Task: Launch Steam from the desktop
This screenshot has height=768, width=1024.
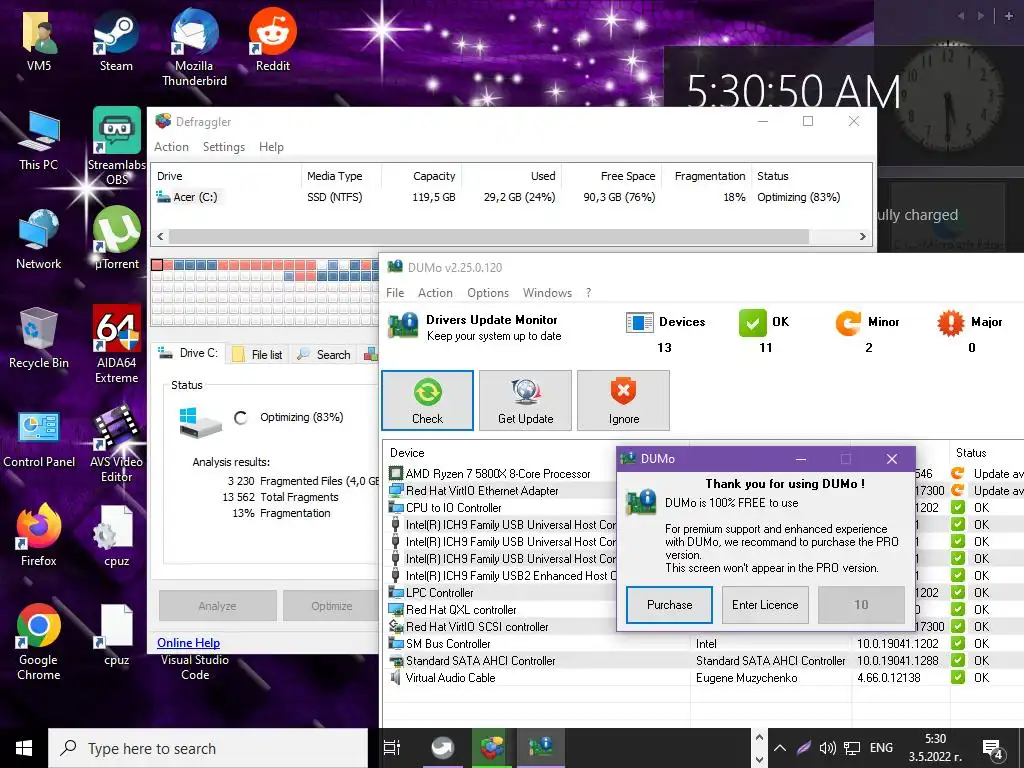Action: click(x=116, y=40)
